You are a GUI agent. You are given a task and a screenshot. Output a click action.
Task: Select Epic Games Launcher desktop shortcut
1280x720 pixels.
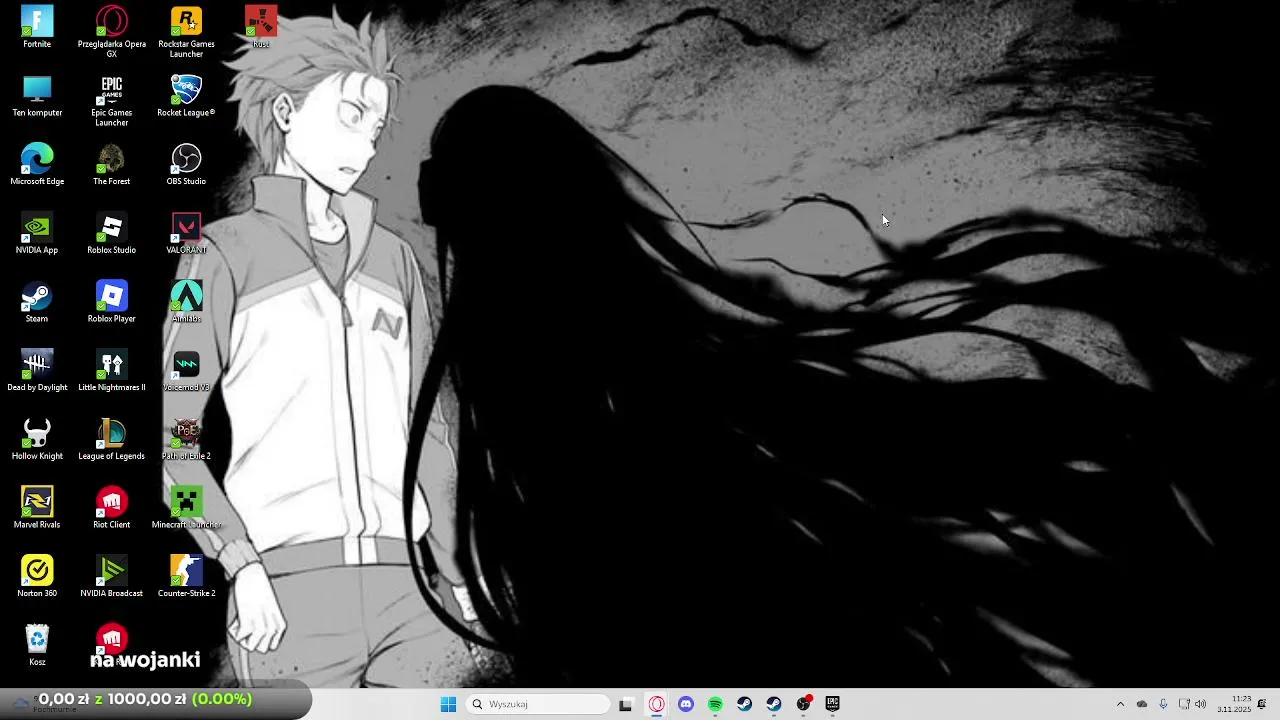pyautogui.click(x=111, y=101)
